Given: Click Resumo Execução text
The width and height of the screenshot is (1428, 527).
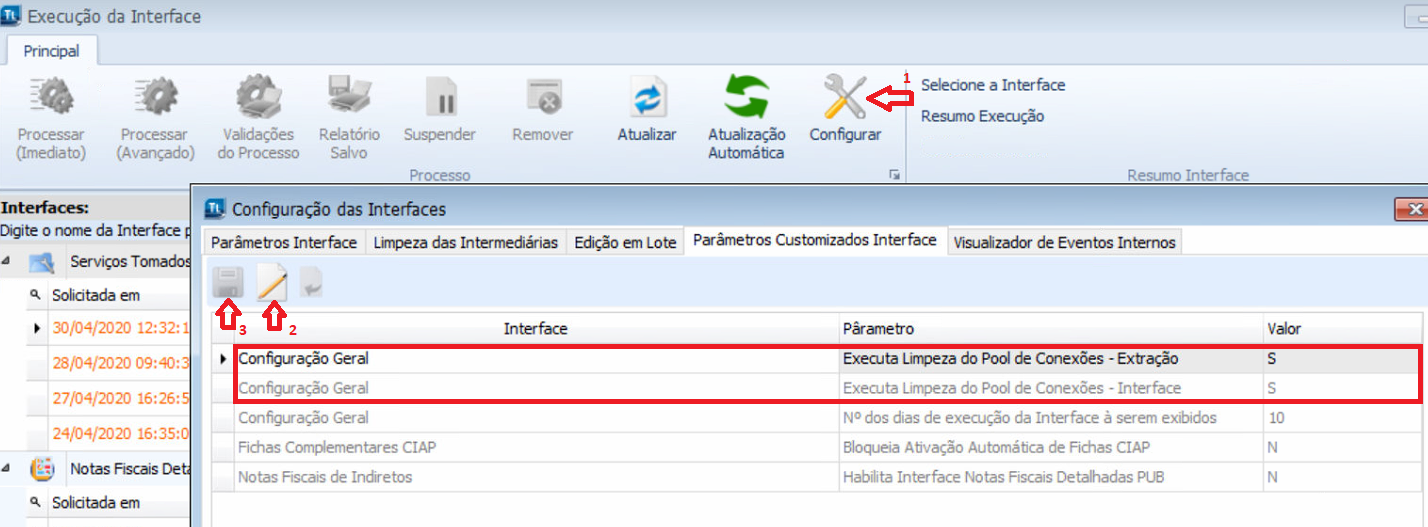Looking at the screenshot, I should click(982, 116).
